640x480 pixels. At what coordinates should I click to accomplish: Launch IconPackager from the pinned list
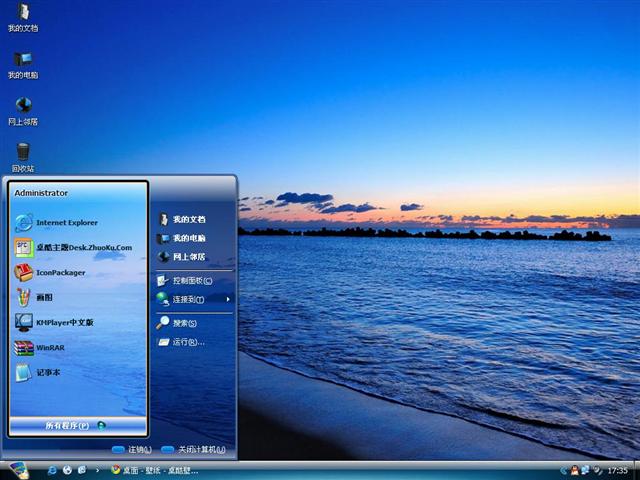click(60, 272)
